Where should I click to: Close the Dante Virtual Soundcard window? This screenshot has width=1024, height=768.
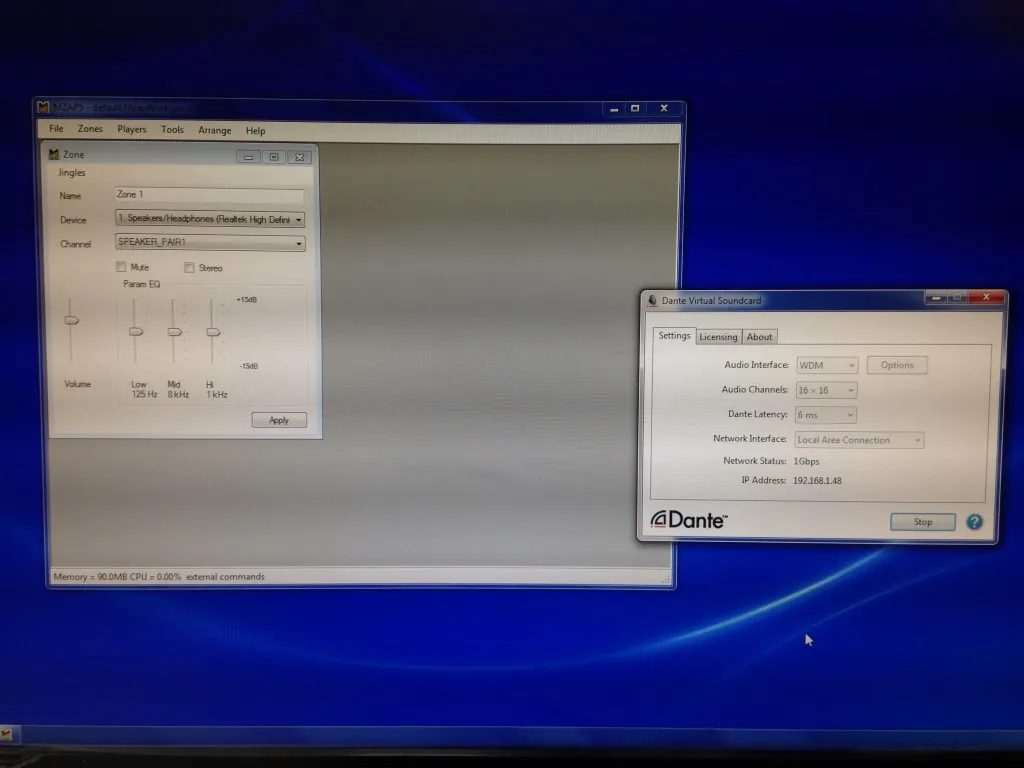(986, 297)
